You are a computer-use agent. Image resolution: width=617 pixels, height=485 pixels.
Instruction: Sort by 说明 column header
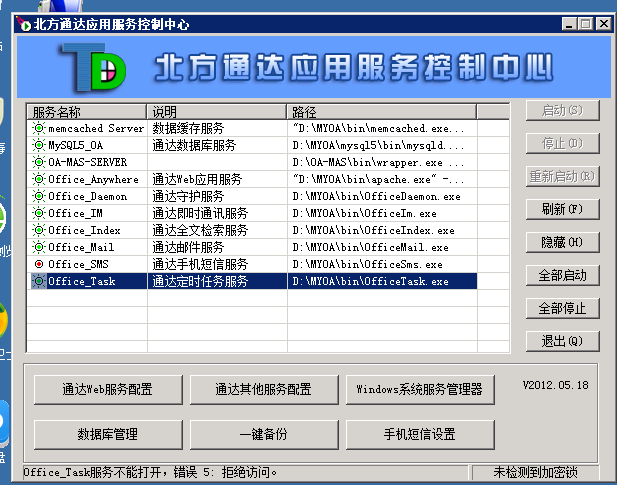pyautogui.click(x=216, y=112)
